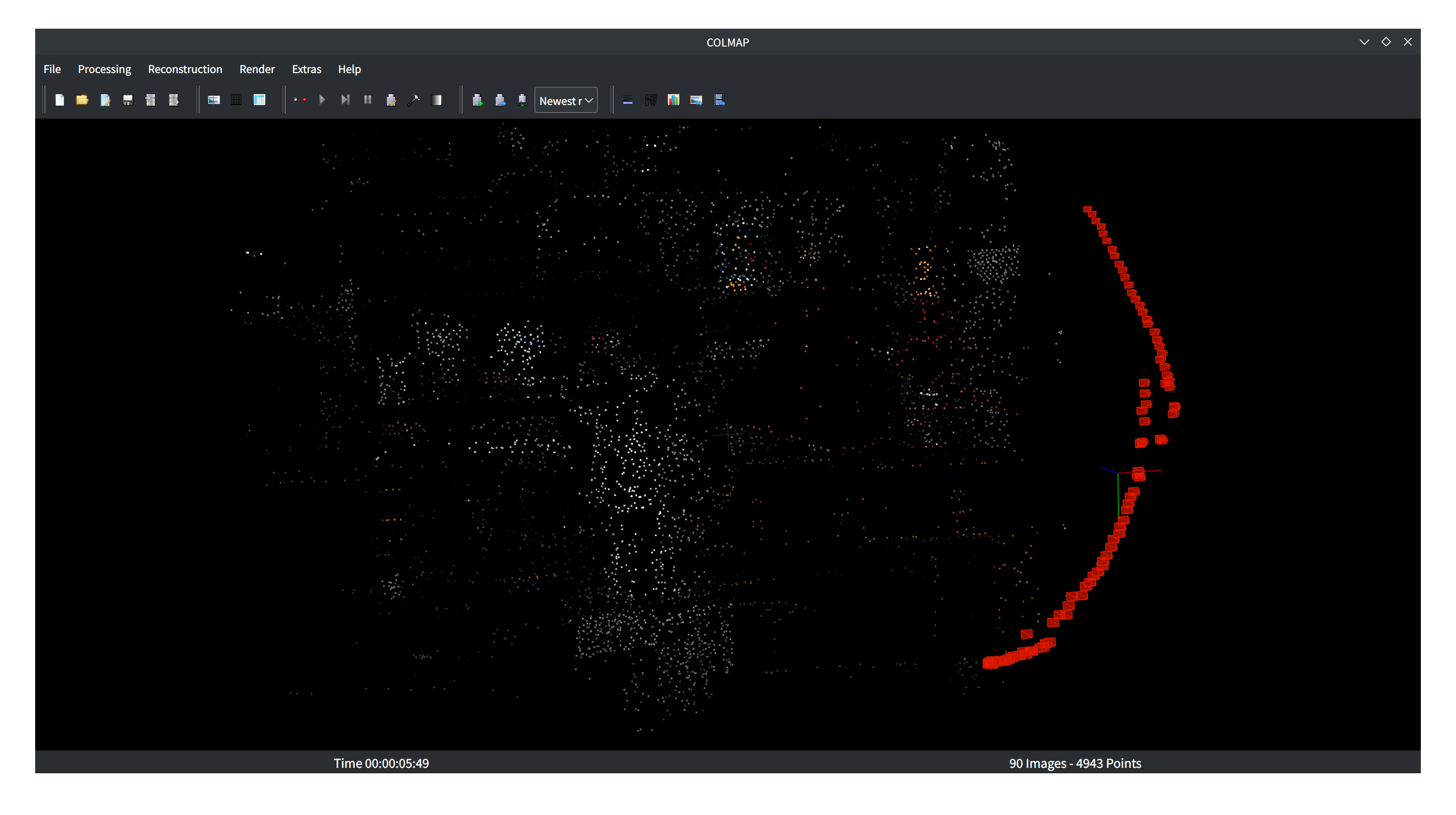The width and height of the screenshot is (1456, 815).
Task: Click the elapsed time status text
Action: click(x=381, y=763)
